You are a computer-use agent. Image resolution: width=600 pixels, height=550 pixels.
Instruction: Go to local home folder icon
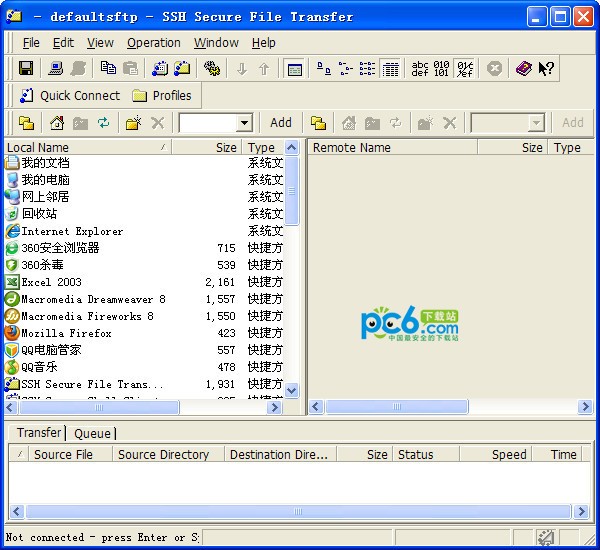[x=57, y=123]
